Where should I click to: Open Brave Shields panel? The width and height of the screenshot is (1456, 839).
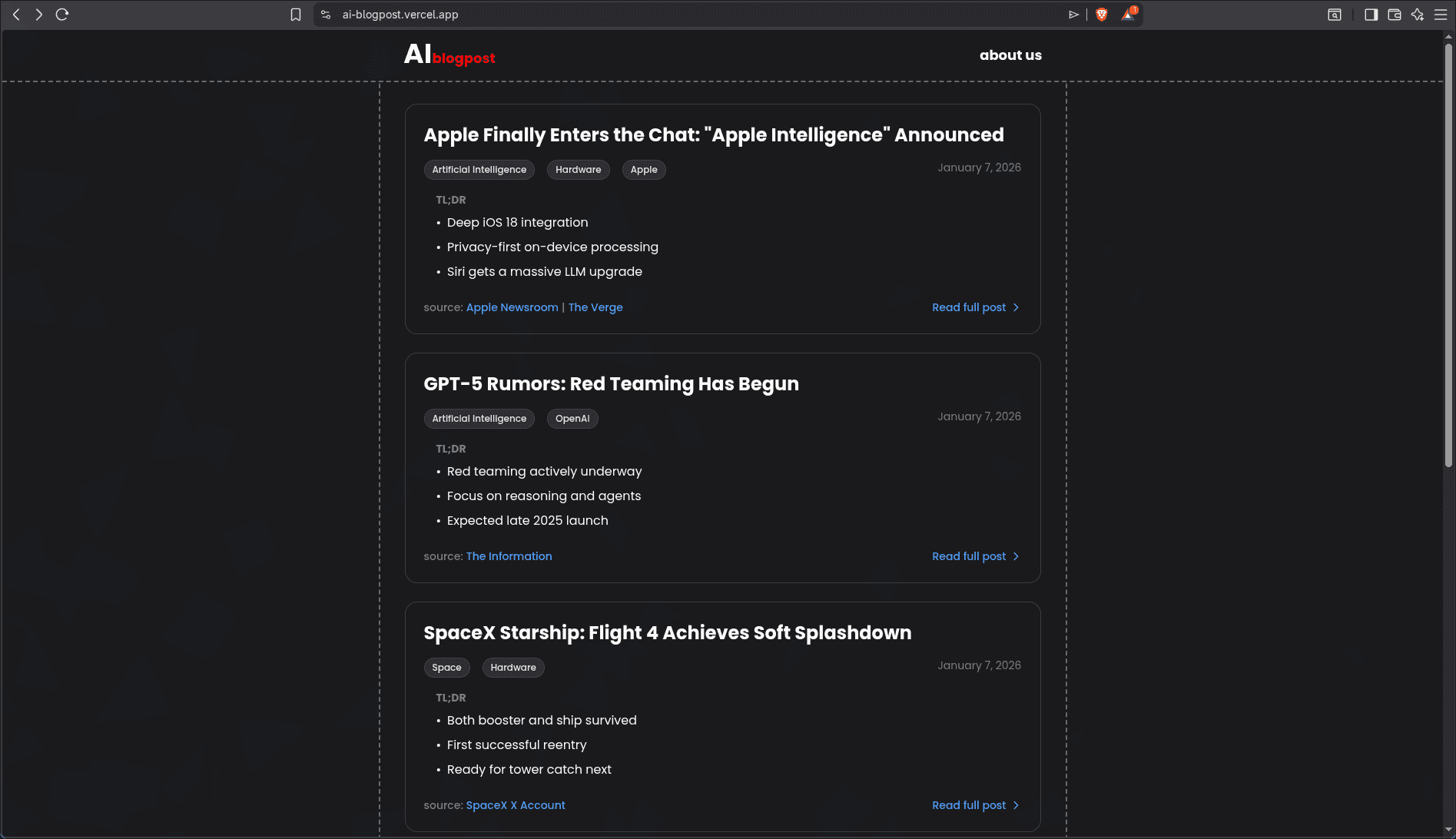click(1102, 14)
